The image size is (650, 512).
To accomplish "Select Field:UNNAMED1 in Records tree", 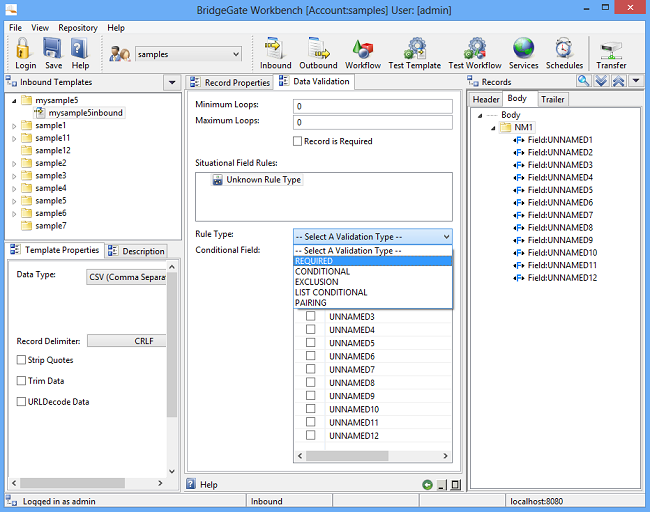I will pos(553,140).
